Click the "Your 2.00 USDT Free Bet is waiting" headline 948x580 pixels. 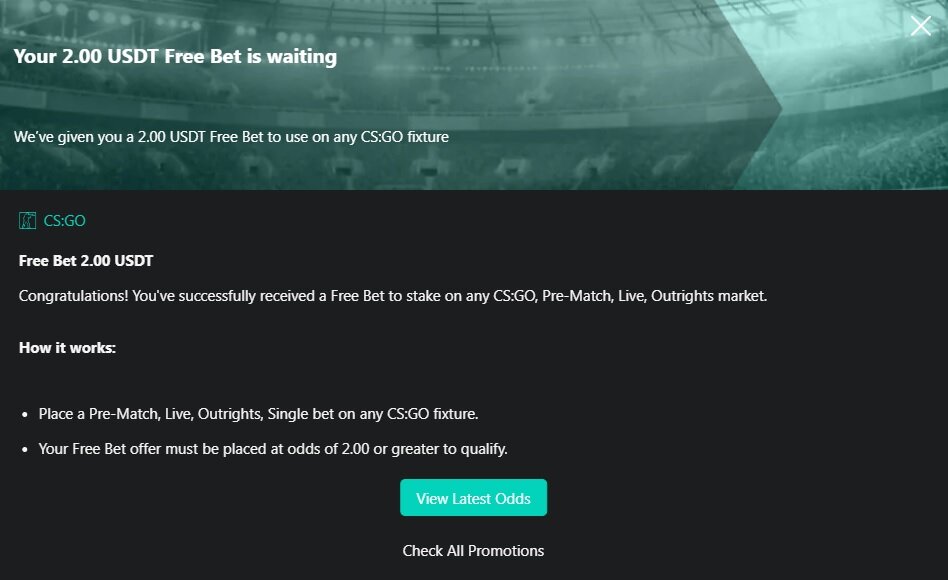point(175,57)
